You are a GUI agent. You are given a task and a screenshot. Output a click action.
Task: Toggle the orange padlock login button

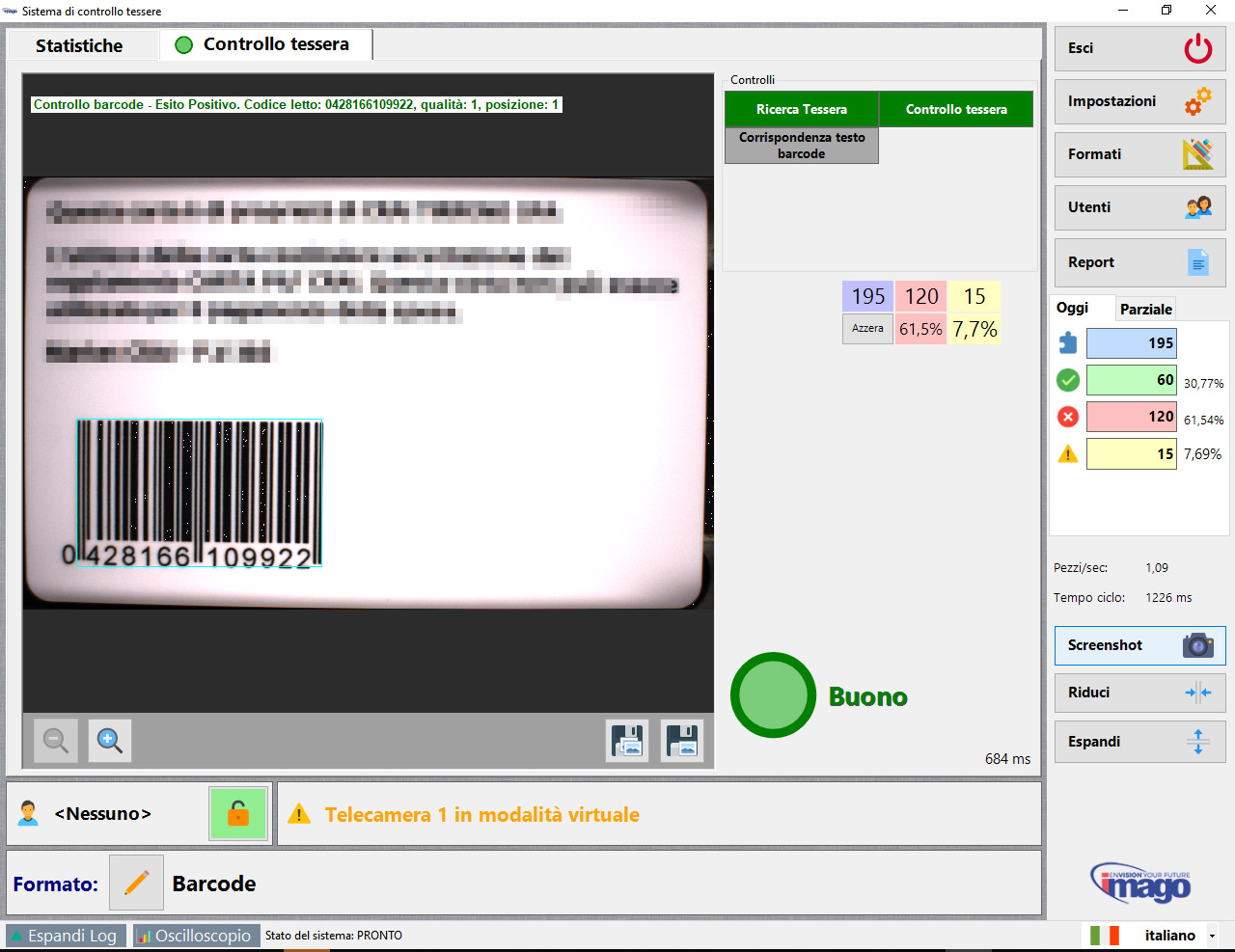coord(238,814)
